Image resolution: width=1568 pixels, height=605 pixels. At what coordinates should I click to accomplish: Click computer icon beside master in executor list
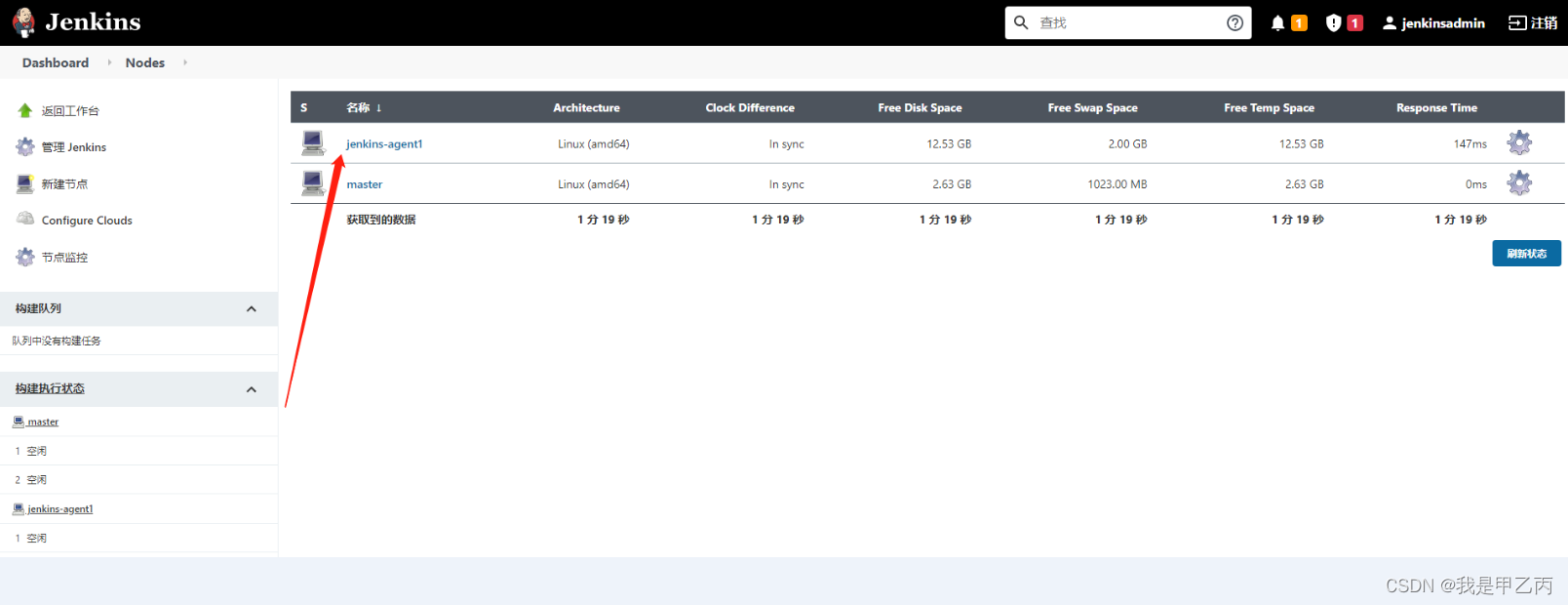click(19, 422)
